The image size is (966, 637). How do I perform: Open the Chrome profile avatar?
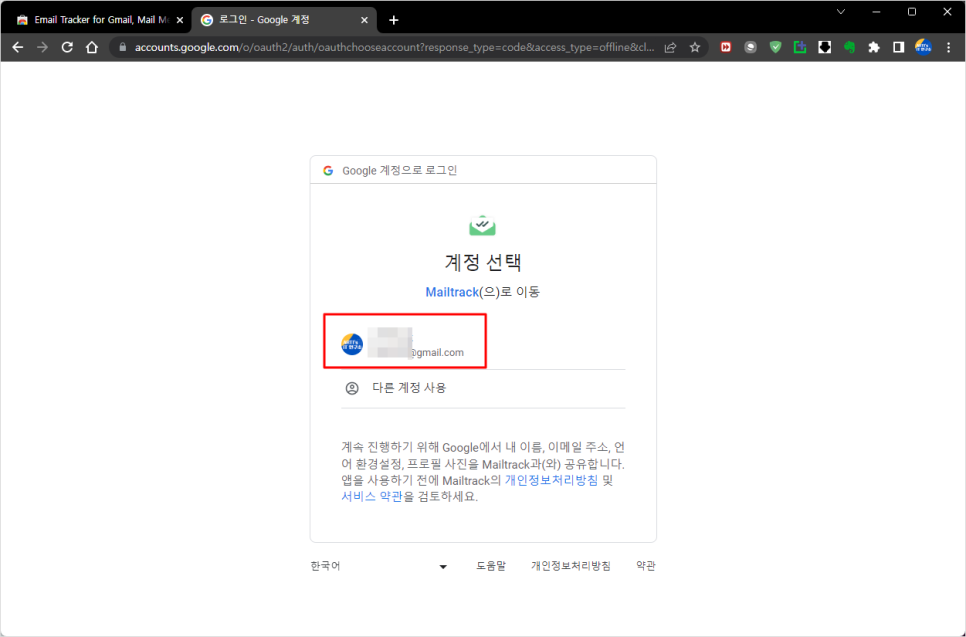923,47
